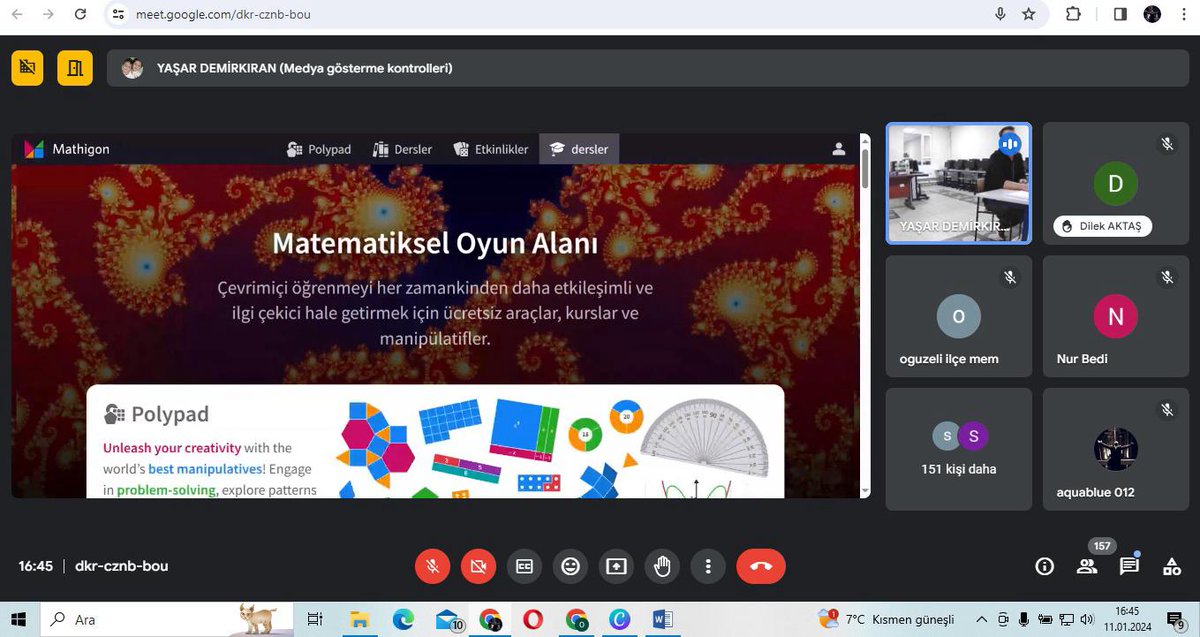
Task: Click the yellow crossed-out screen icon at top-left
Action: pyautogui.click(x=27, y=68)
